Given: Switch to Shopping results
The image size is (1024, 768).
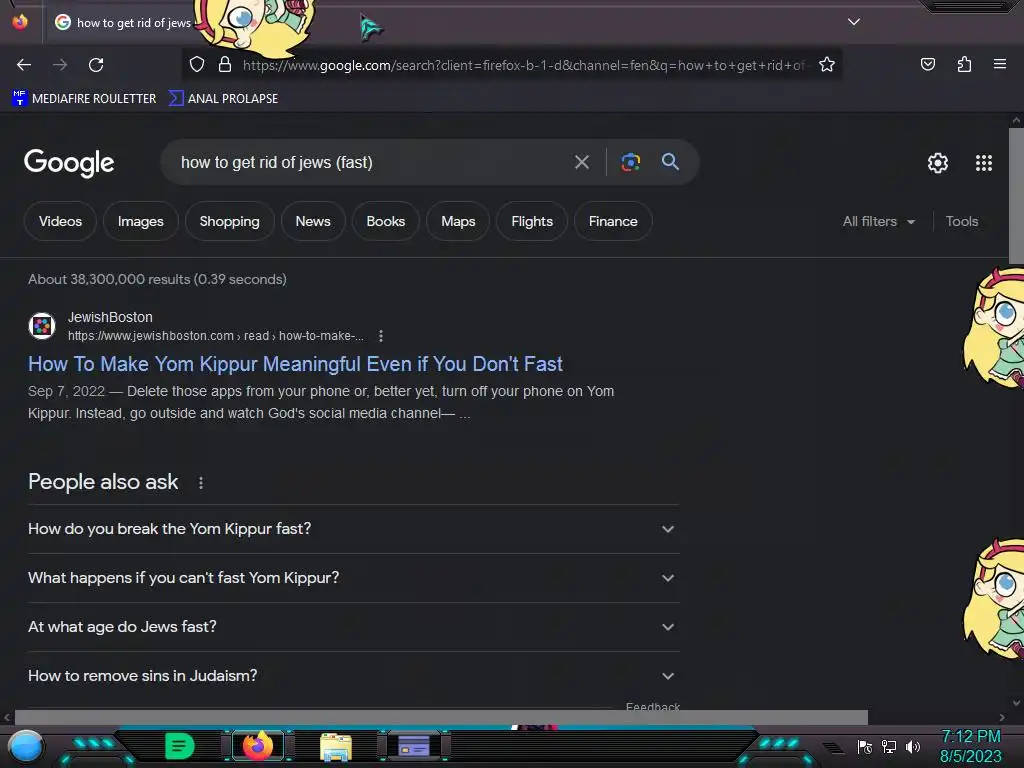Looking at the screenshot, I should pos(229,221).
